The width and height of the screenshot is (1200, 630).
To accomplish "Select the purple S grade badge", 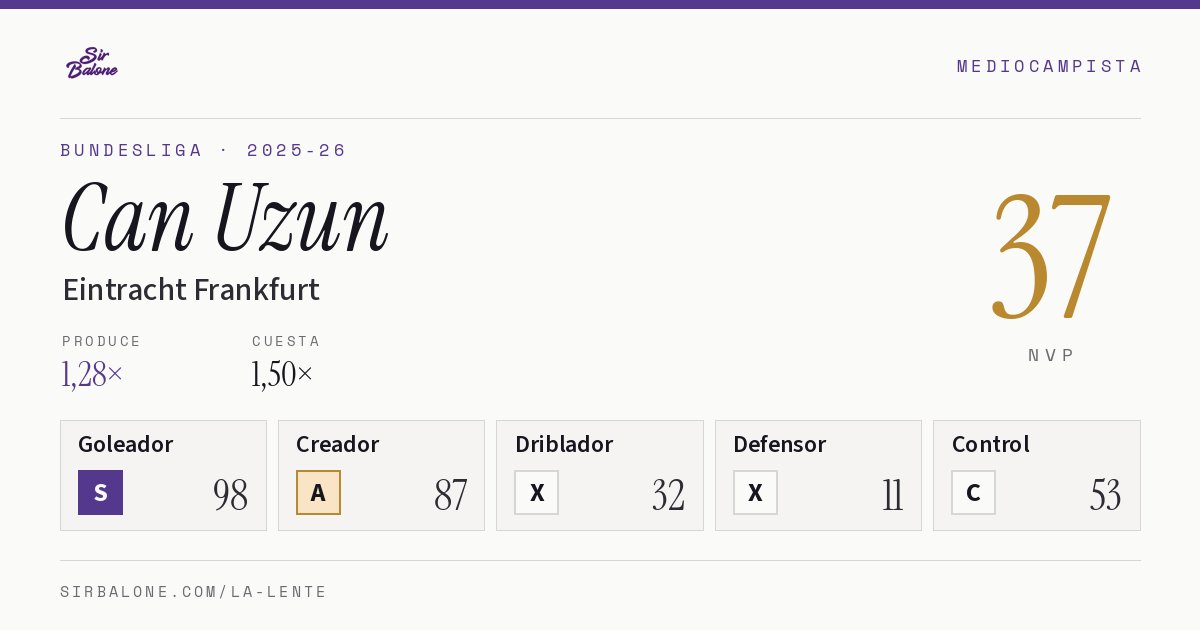I will click(100, 492).
